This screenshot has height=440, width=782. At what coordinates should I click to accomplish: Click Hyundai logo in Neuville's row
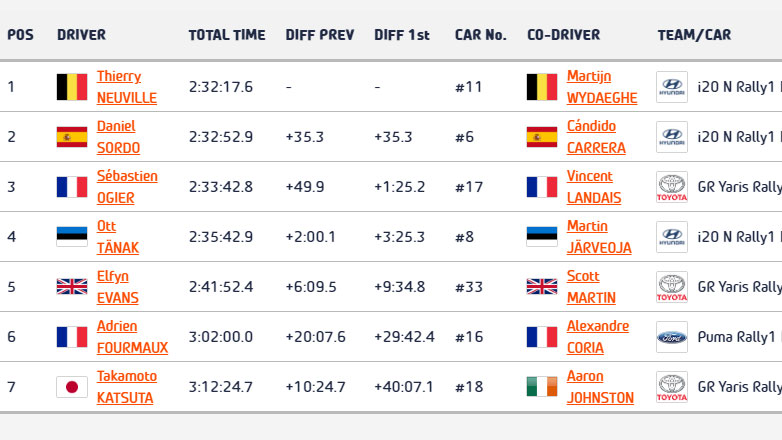click(671, 87)
